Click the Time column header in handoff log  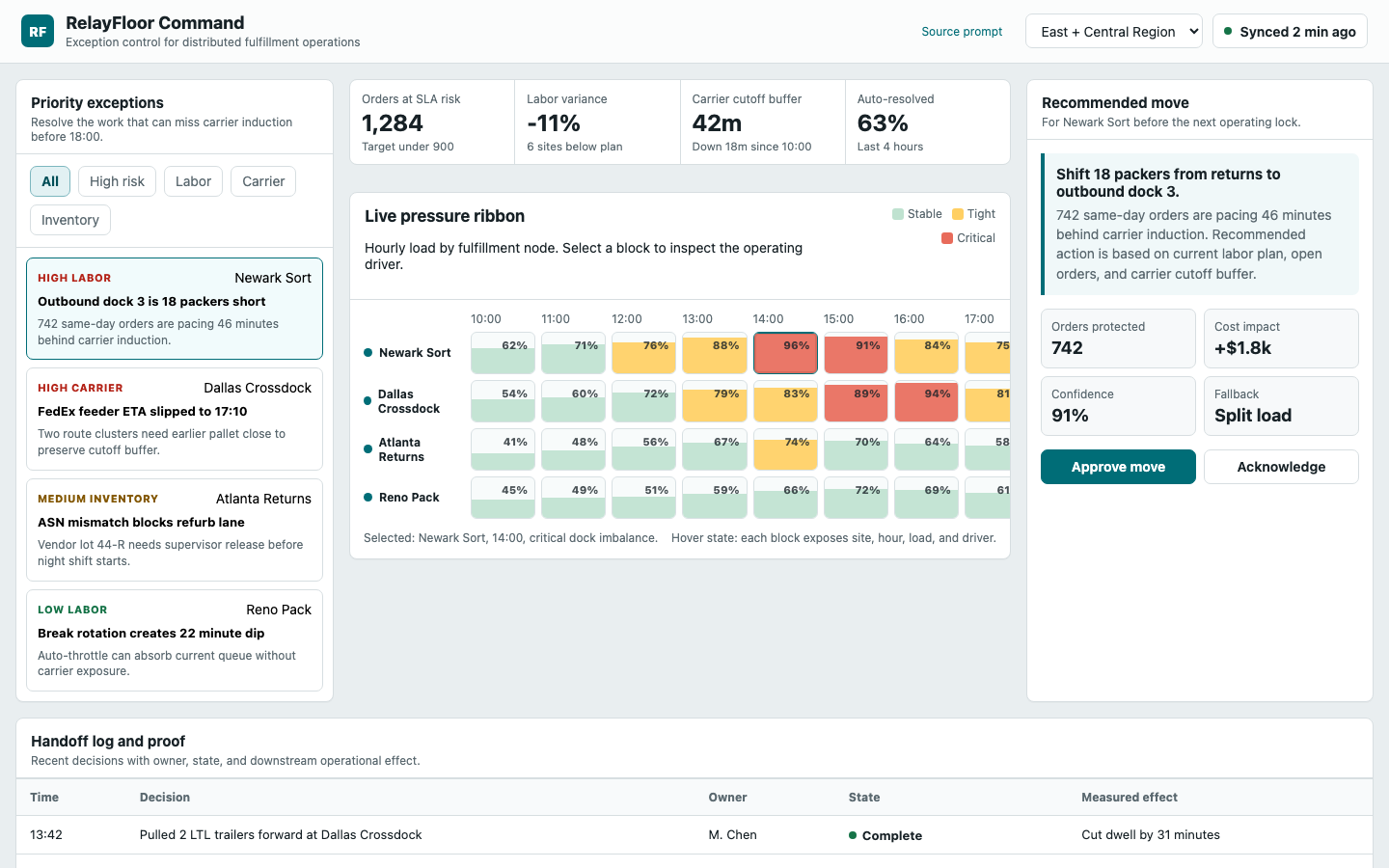pyautogui.click(x=44, y=798)
